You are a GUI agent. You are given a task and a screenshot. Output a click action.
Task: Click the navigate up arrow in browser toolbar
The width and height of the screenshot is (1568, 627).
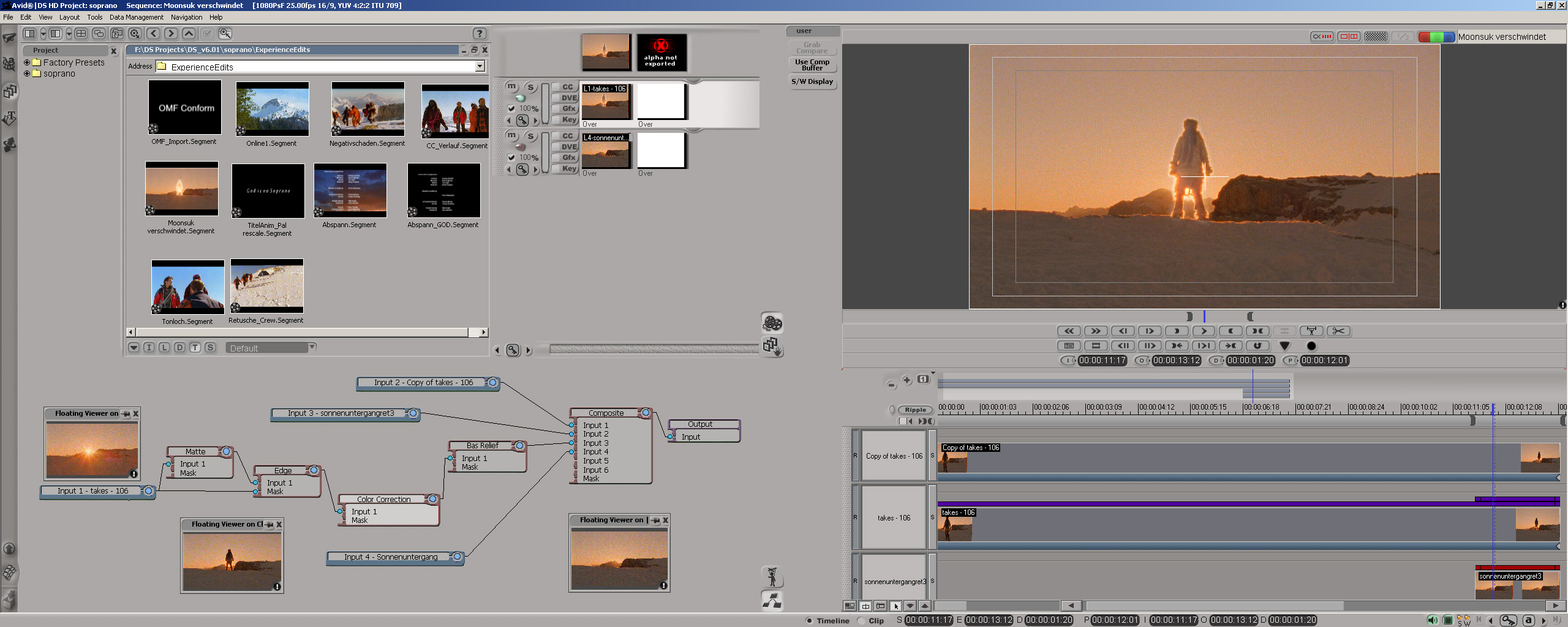coord(189,34)
